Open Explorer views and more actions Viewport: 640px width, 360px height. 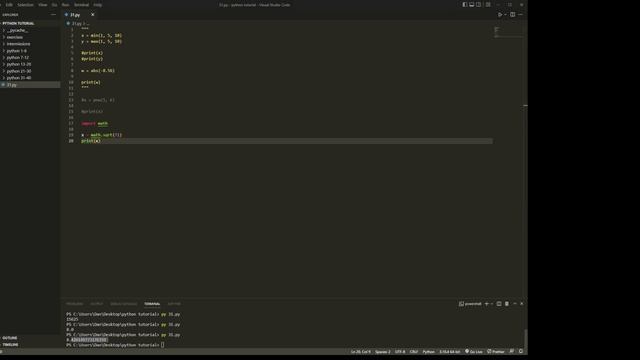pyautogui.click(x=53, y=15)
